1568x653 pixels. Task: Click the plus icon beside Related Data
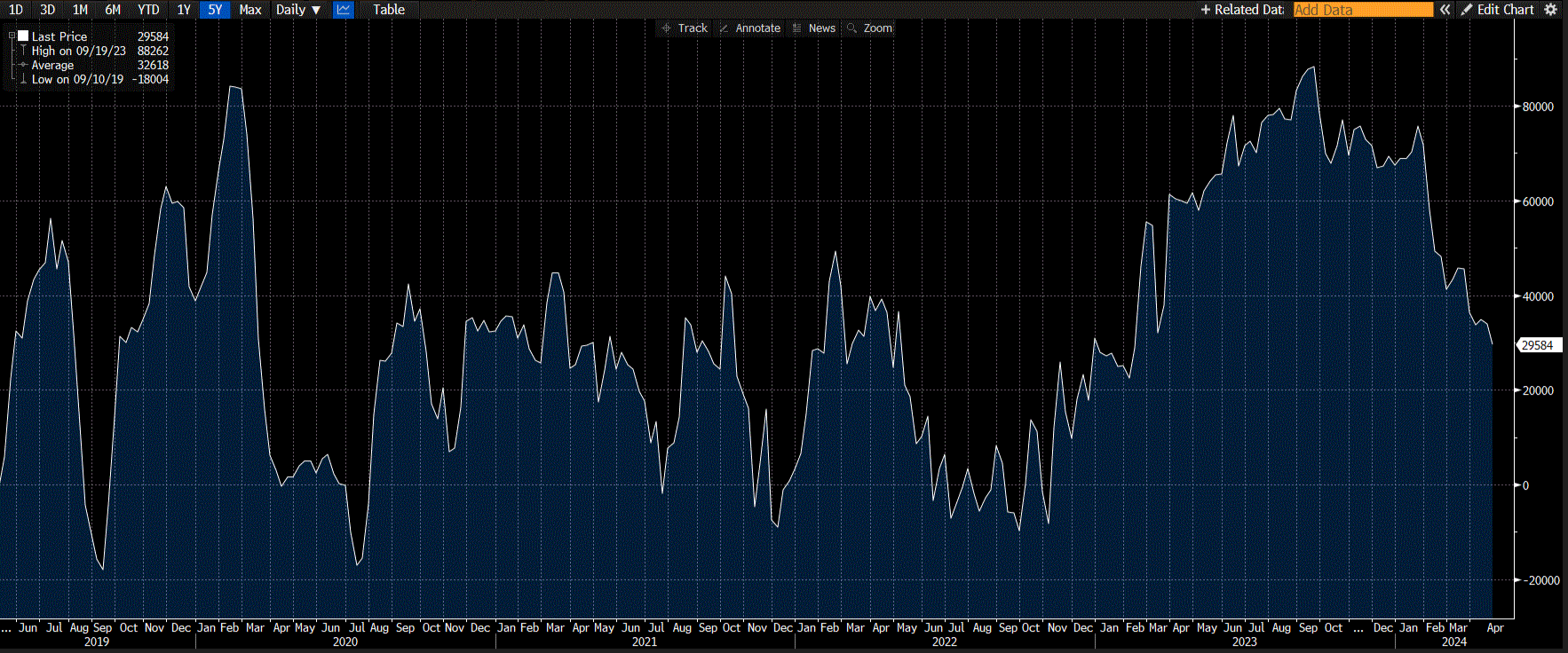[x=1206, y=10]
